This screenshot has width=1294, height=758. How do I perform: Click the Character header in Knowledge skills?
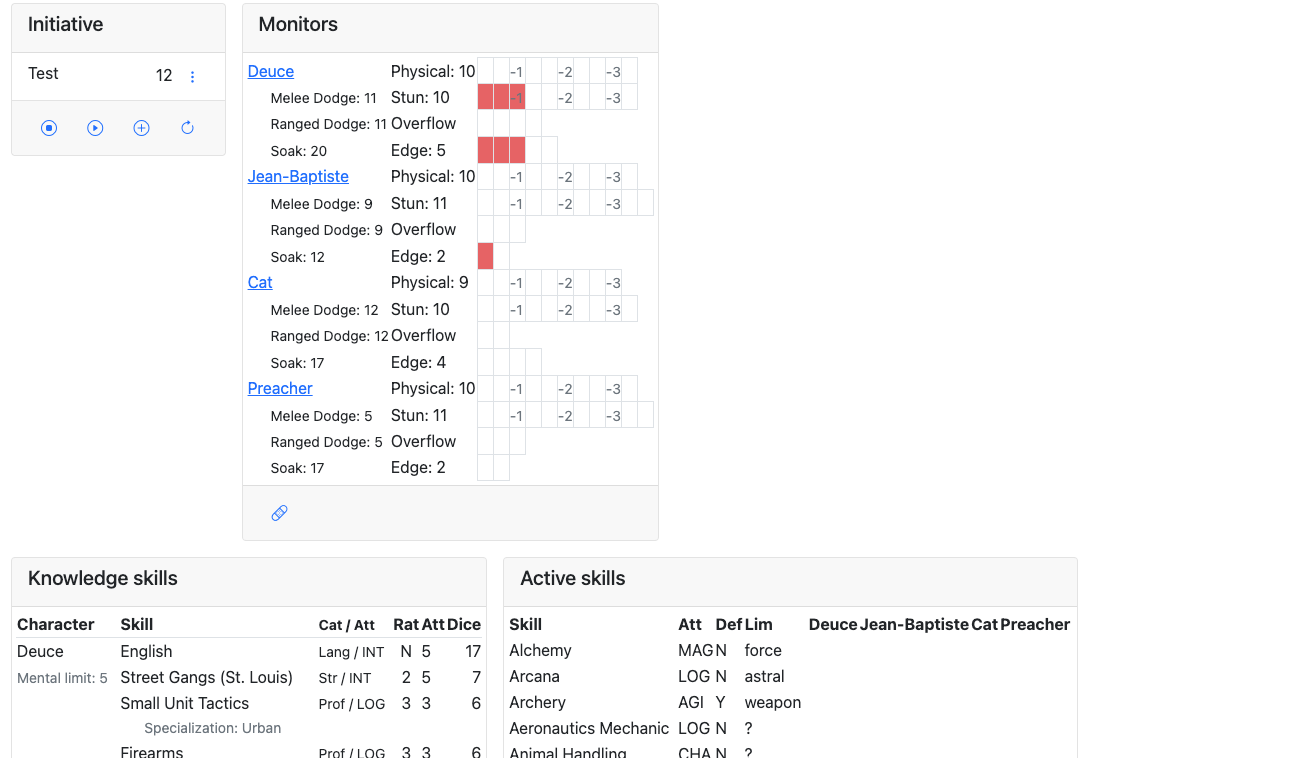point(56,625)
